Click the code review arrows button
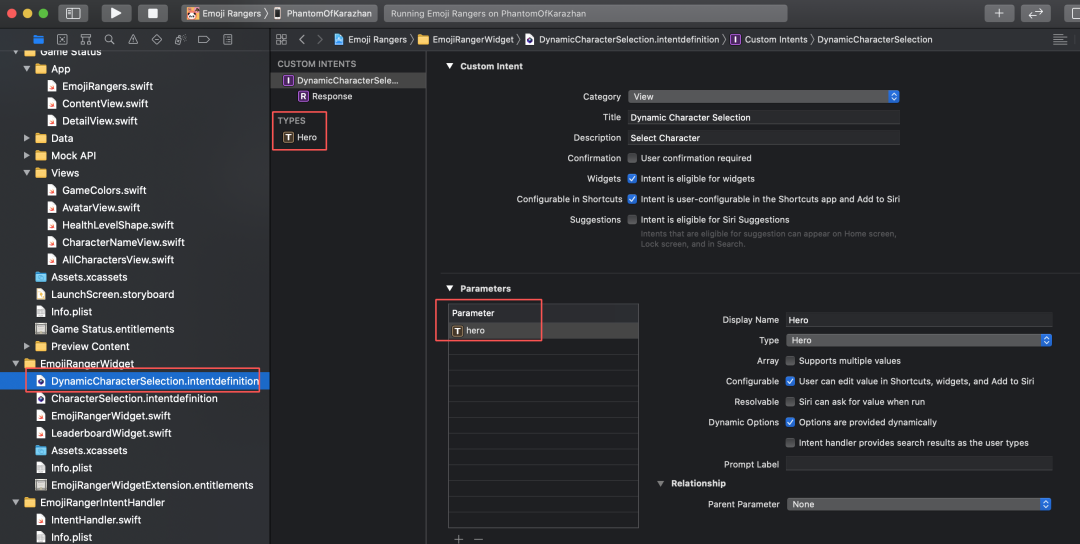Screen dimensions: 1080x544 click(1036, 13)
